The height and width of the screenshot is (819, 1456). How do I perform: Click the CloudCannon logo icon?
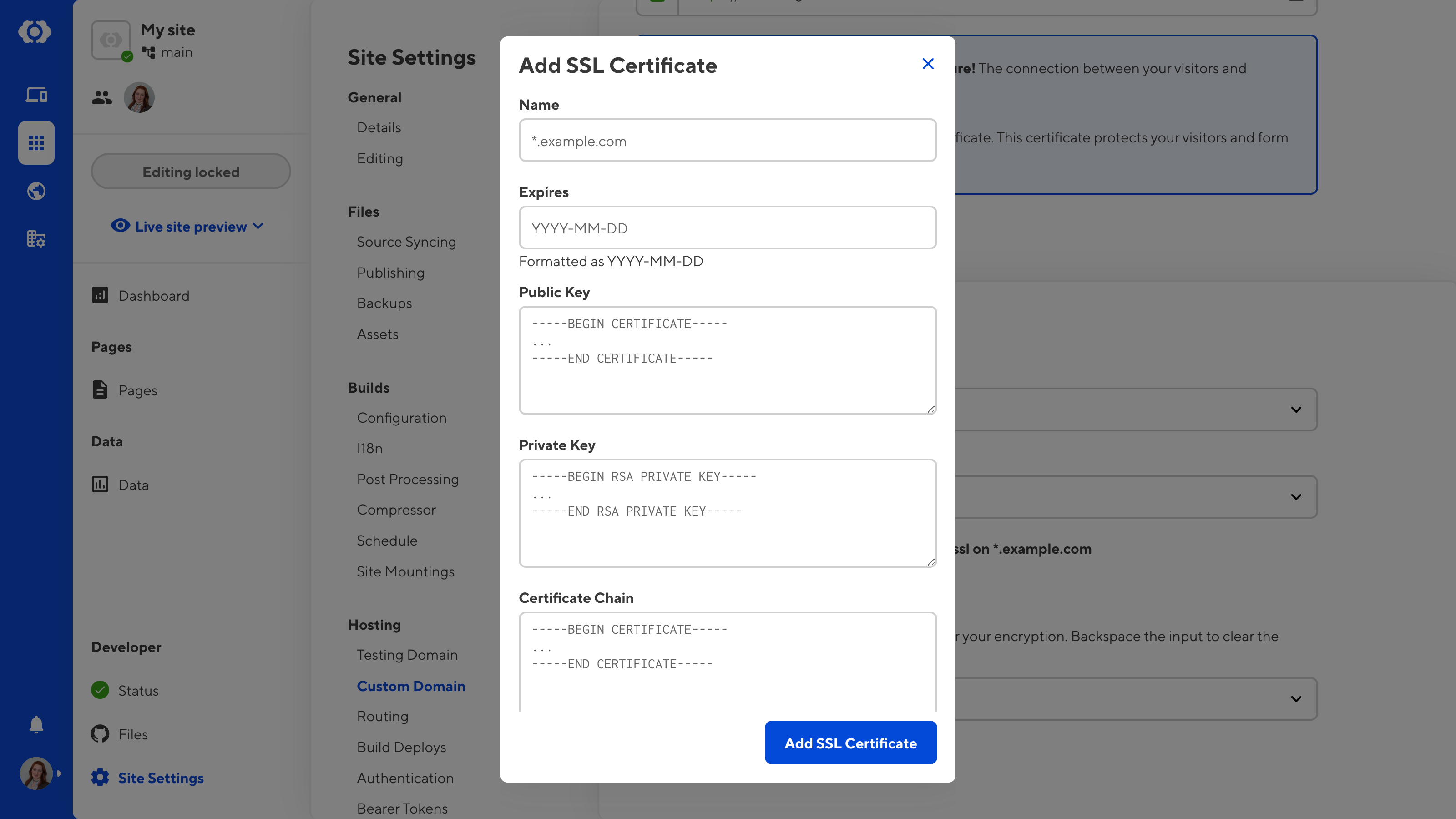click(35, 32)
